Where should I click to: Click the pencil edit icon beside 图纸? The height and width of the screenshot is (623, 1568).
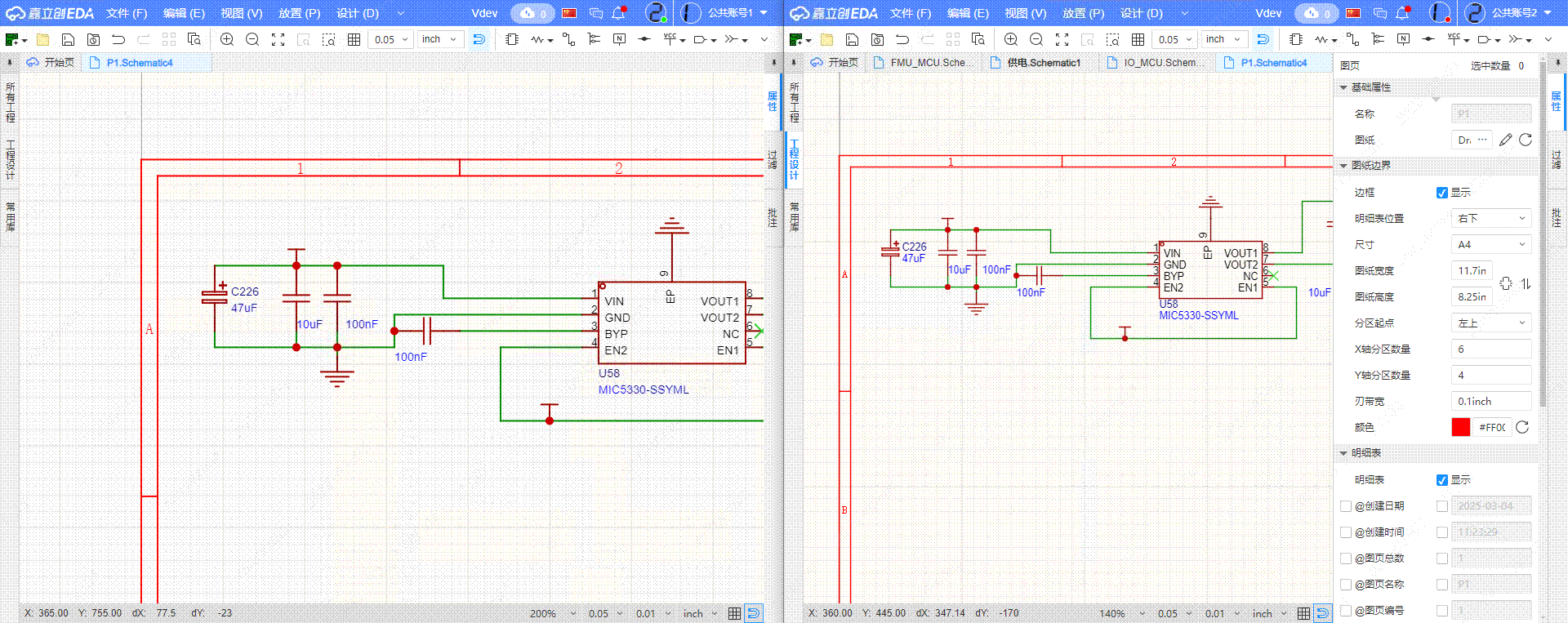pyautogui.click(x=1505, y=140)
